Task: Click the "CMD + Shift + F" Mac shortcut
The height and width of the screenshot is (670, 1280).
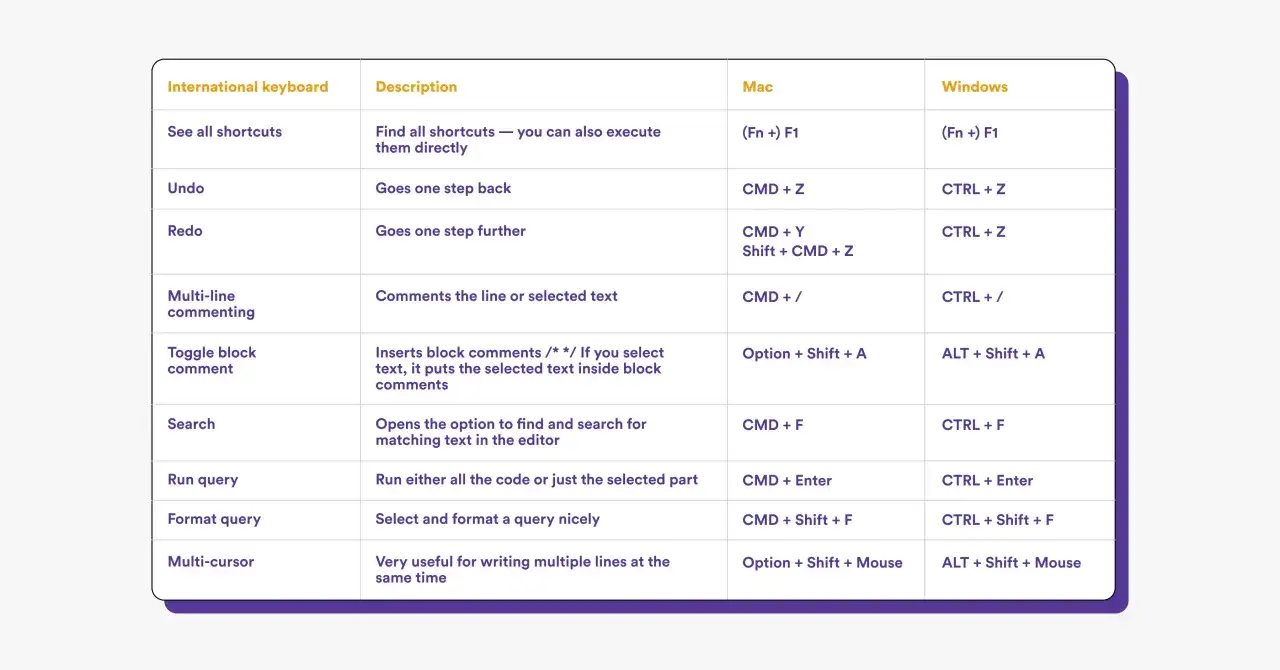Action: point(797,520)
